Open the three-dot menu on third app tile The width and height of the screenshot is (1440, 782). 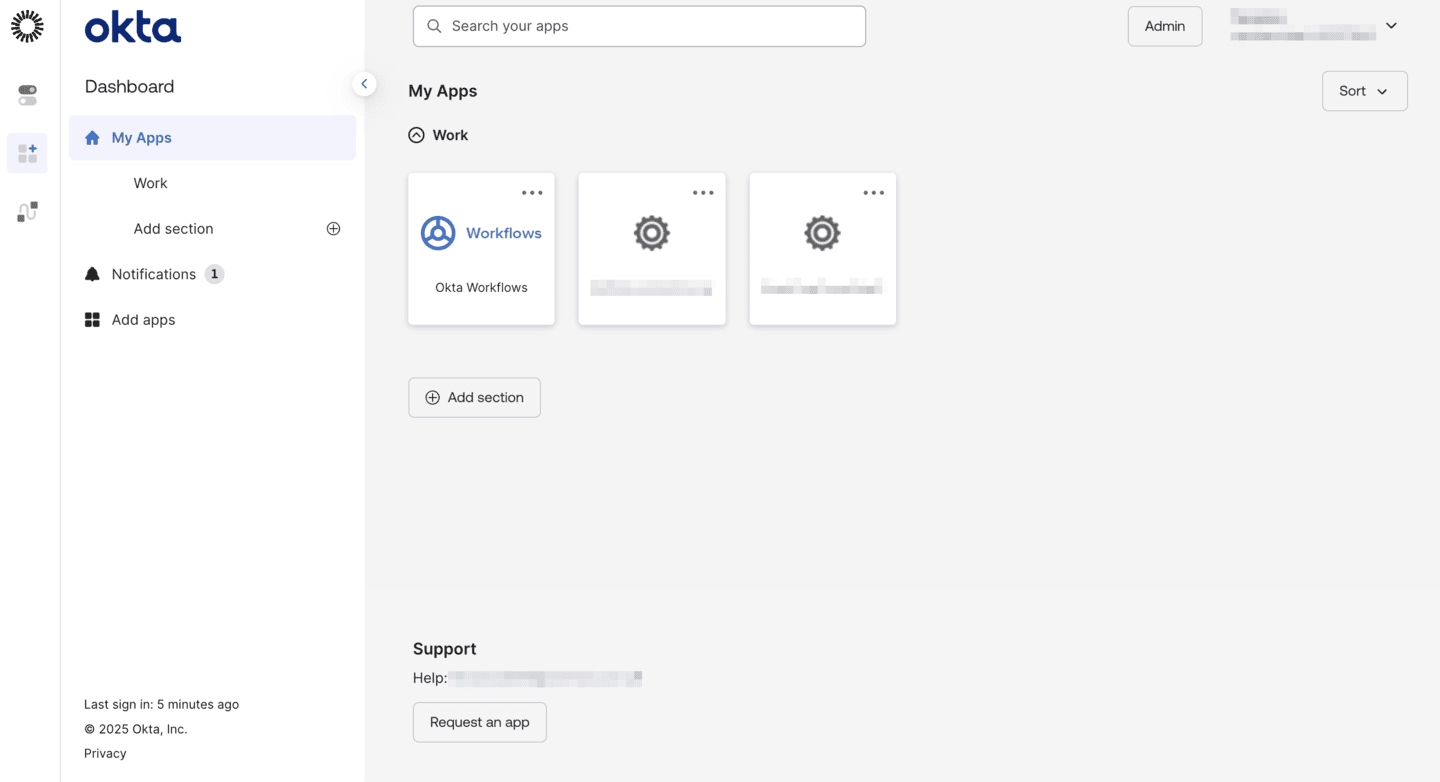point(874,193)
